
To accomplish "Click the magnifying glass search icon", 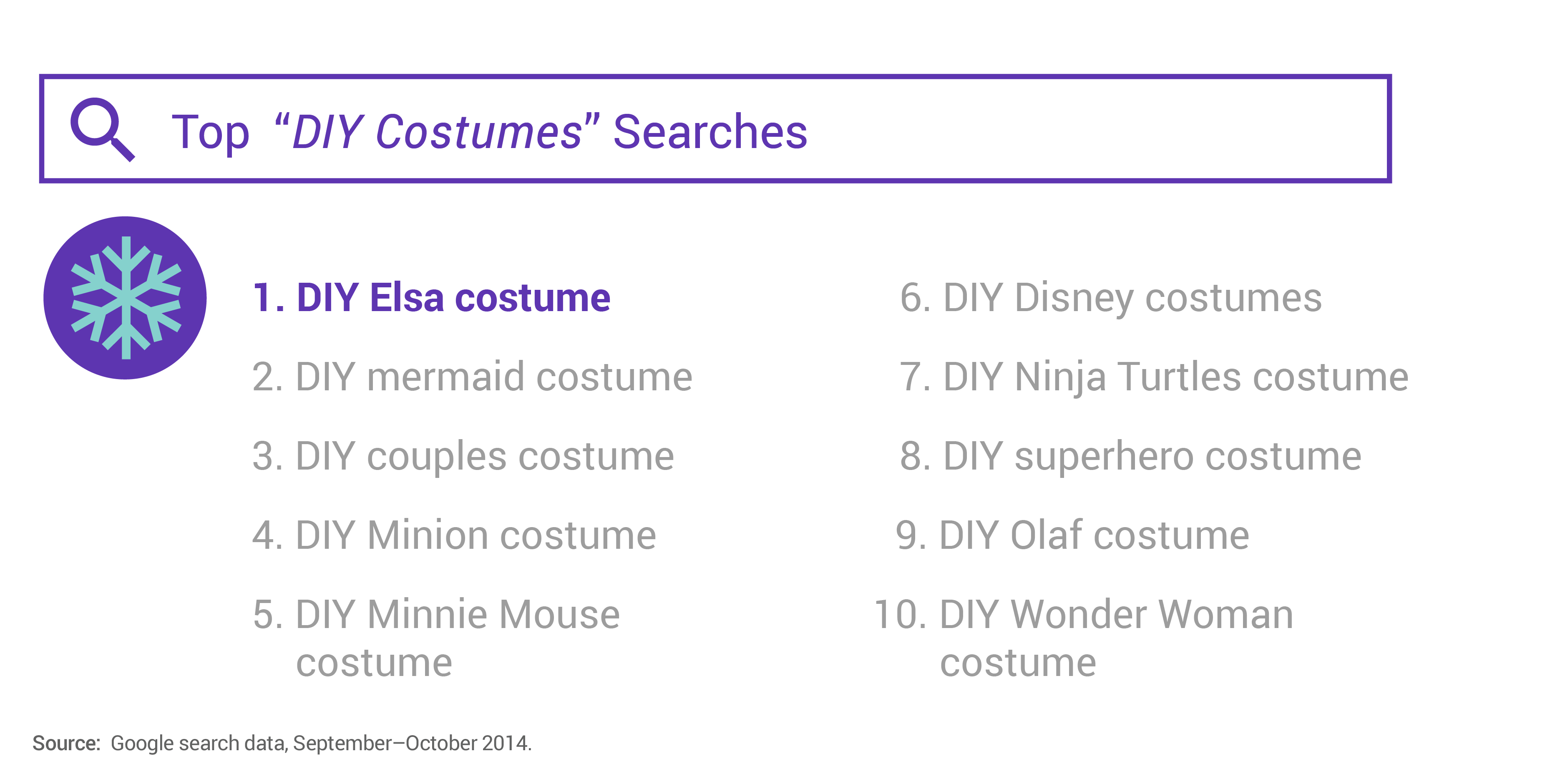I will 102,129.
